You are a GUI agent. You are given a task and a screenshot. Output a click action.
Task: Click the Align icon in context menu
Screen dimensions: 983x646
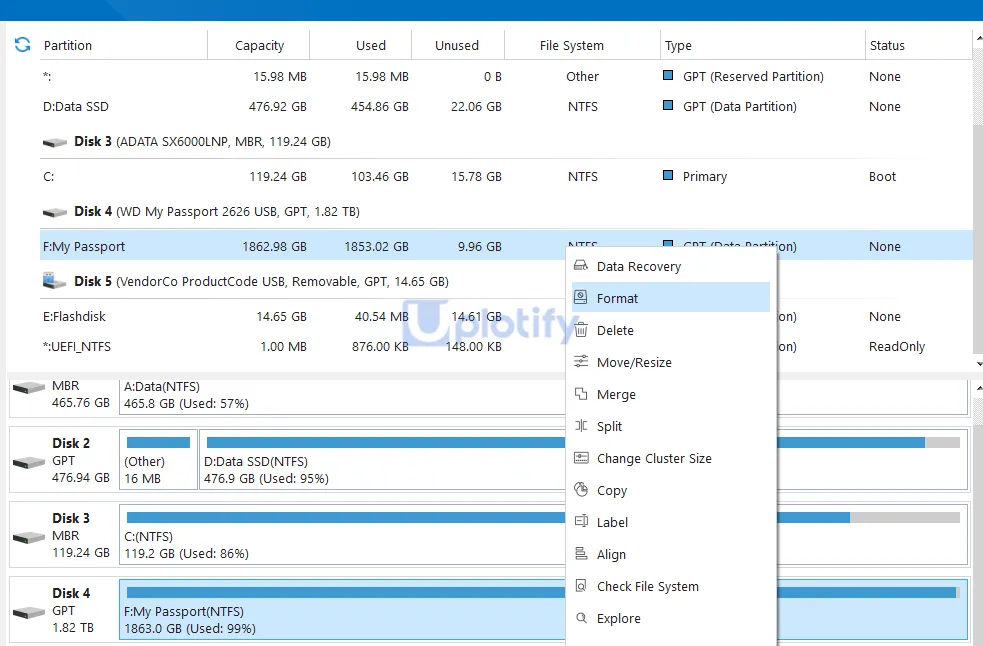[x=581, y=554]
